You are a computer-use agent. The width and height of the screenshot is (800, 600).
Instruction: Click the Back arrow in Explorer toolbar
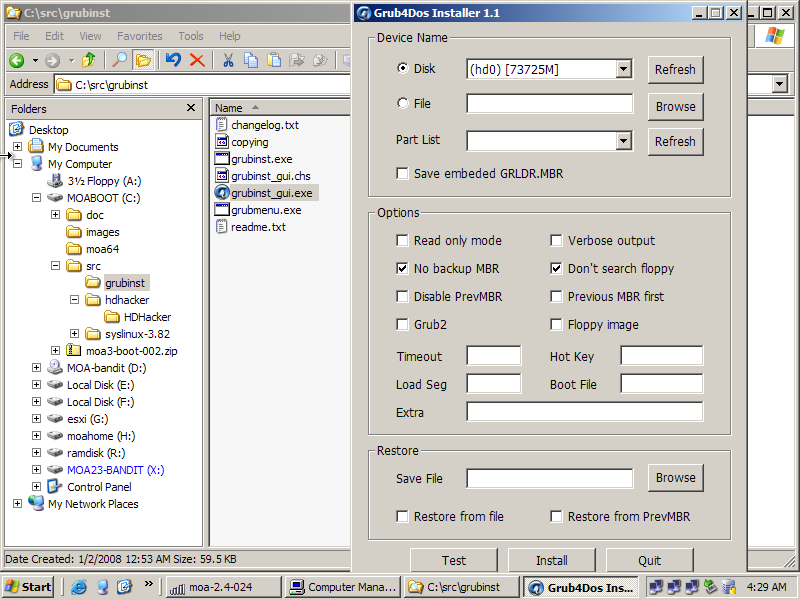click(x=17, y=60)
